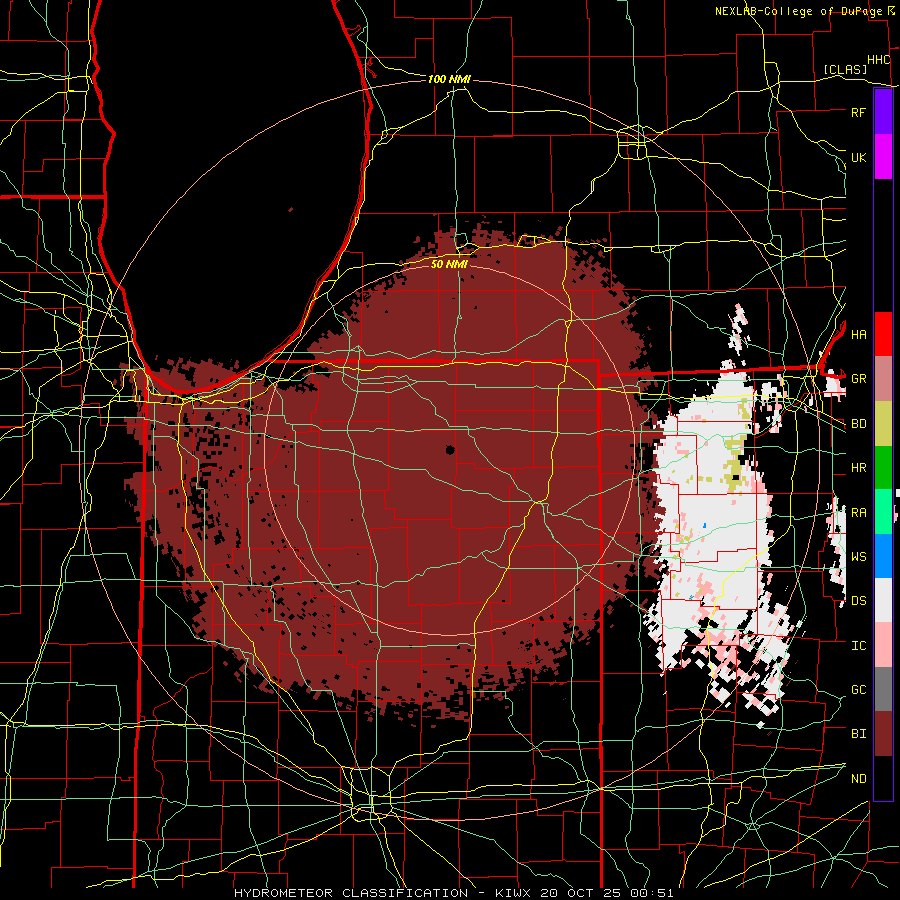Click the black radar site dot at center
The width and height of the screenshot is (900, 900).
pyautogui.click(x=450, y=450)
